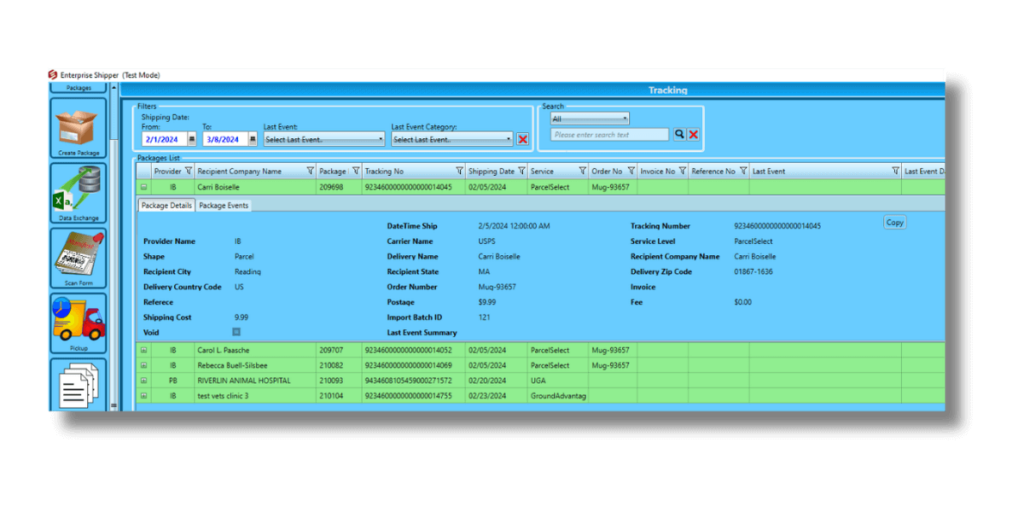Toggle the Void checkbox
The height and width of the screenshot is (512, 1024).
[237, 332]
